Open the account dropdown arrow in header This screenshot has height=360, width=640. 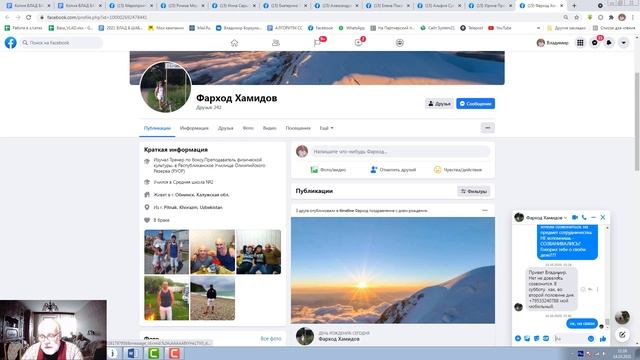click(x=623, y=42)
